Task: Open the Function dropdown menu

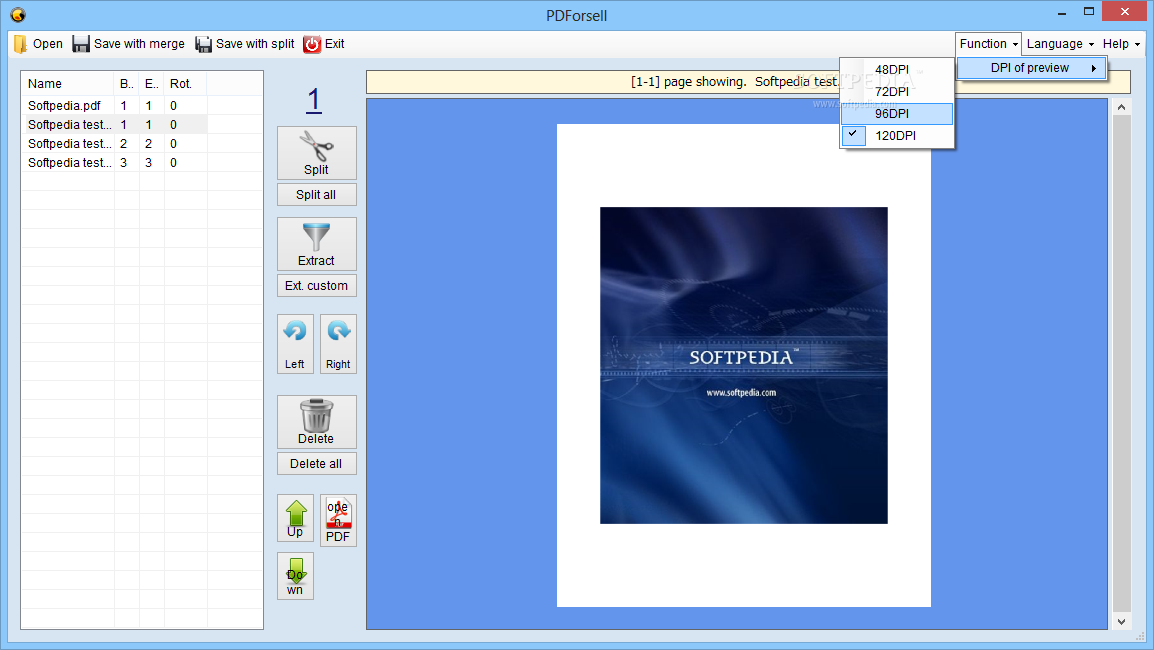Action: 988,44
